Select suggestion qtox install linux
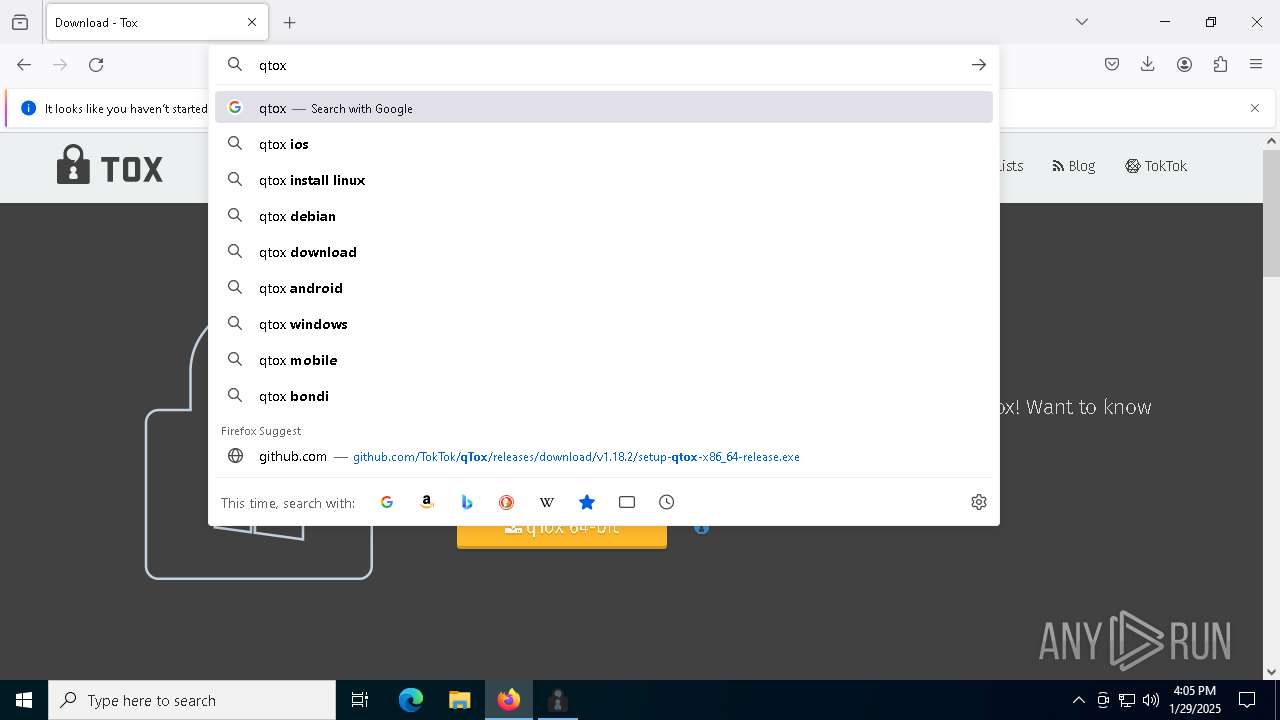This screenshot has height=720, width=1280. click(x=604, y=180)
